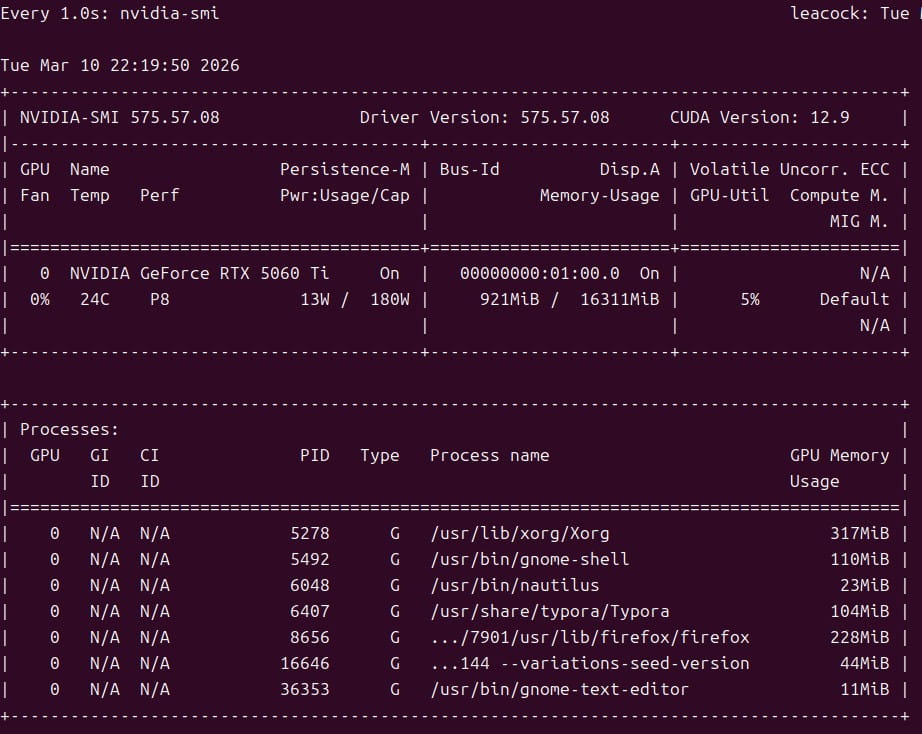The height and width of the screenshot is (734, 922).
Task: Click the firefox process path
Action: pos(589,637)
